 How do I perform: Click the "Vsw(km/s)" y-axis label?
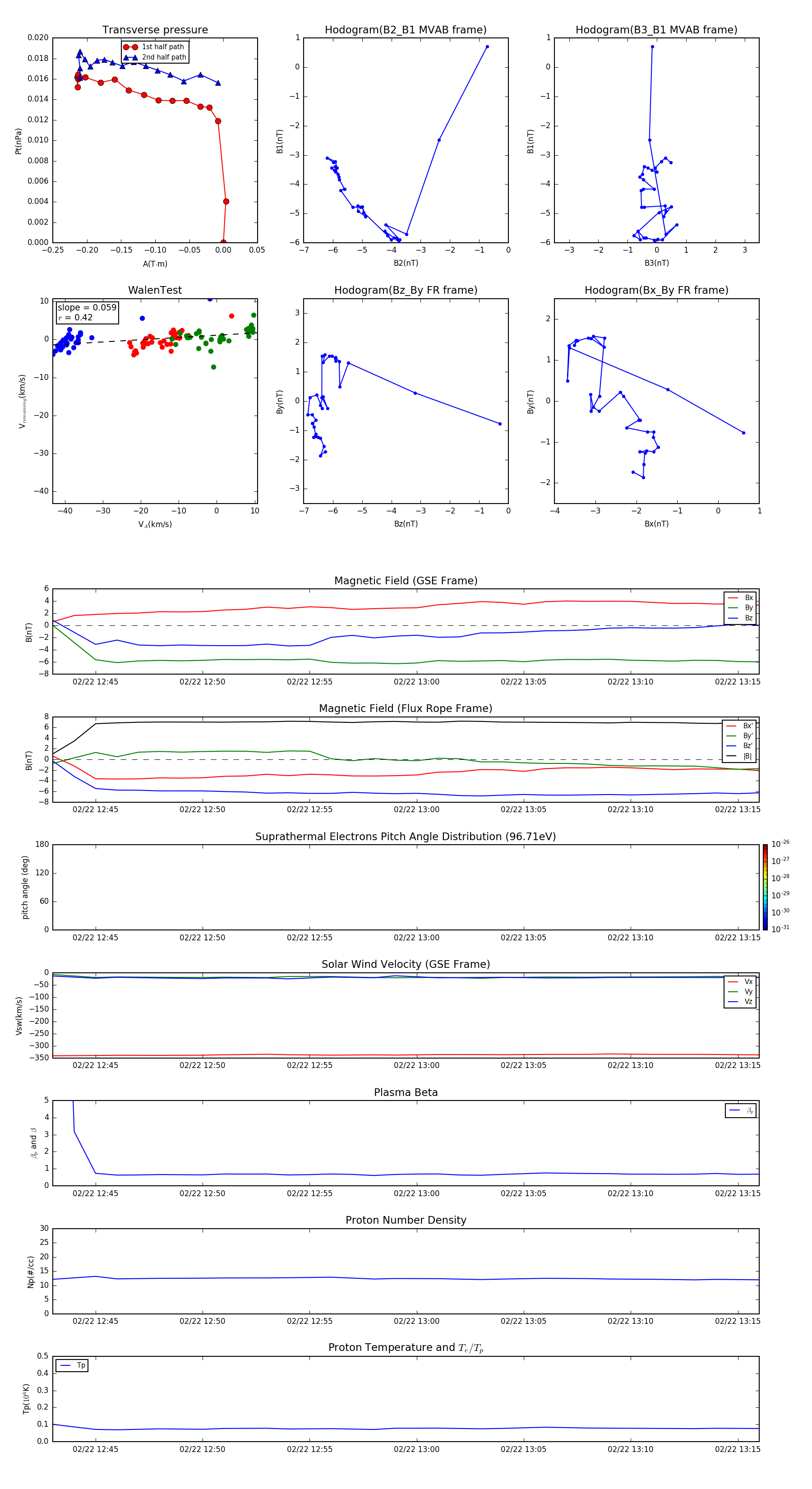(18, 1016)
